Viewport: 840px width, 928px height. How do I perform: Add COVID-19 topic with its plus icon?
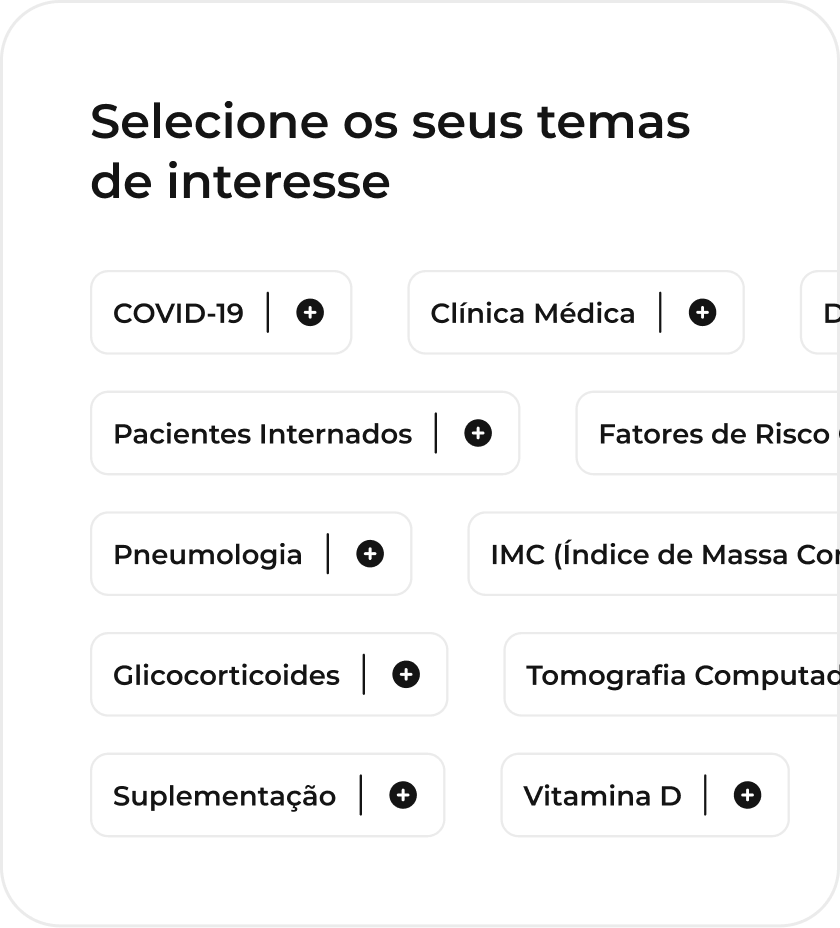[x=310, y=312]
